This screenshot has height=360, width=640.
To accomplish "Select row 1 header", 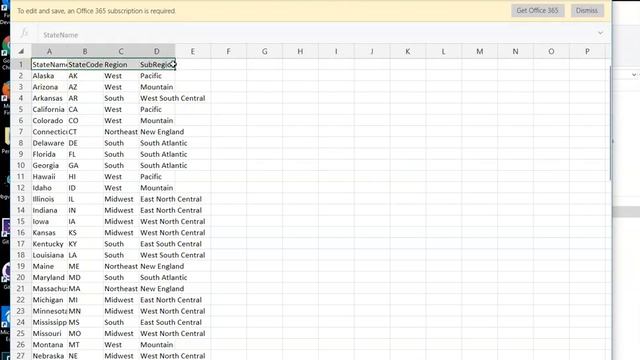I will pos(21,64).
